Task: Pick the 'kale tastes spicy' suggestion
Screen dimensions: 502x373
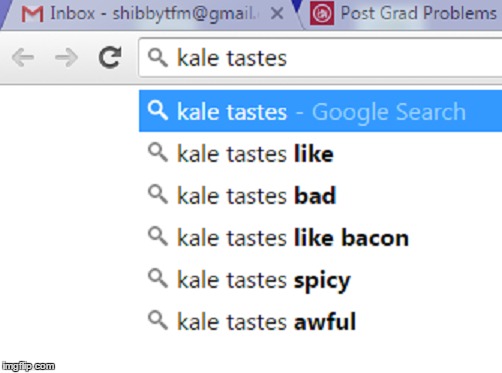Action: 320,279
